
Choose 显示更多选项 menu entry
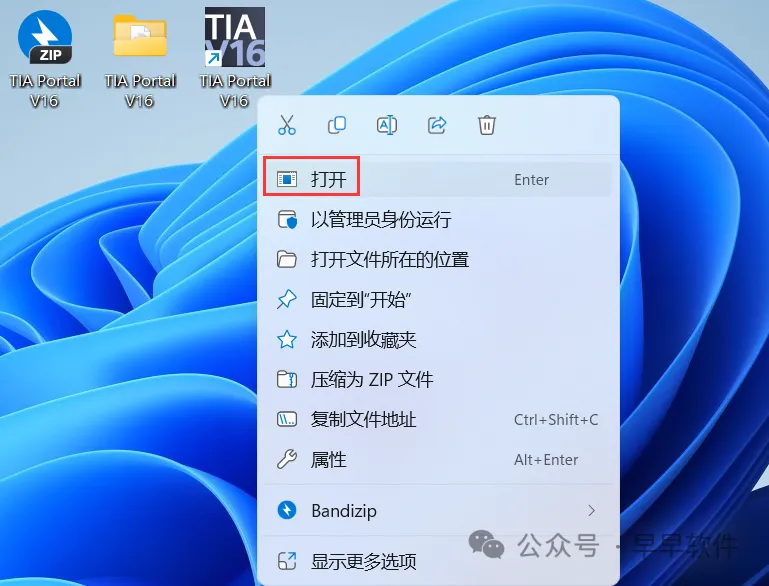point(438,561)
